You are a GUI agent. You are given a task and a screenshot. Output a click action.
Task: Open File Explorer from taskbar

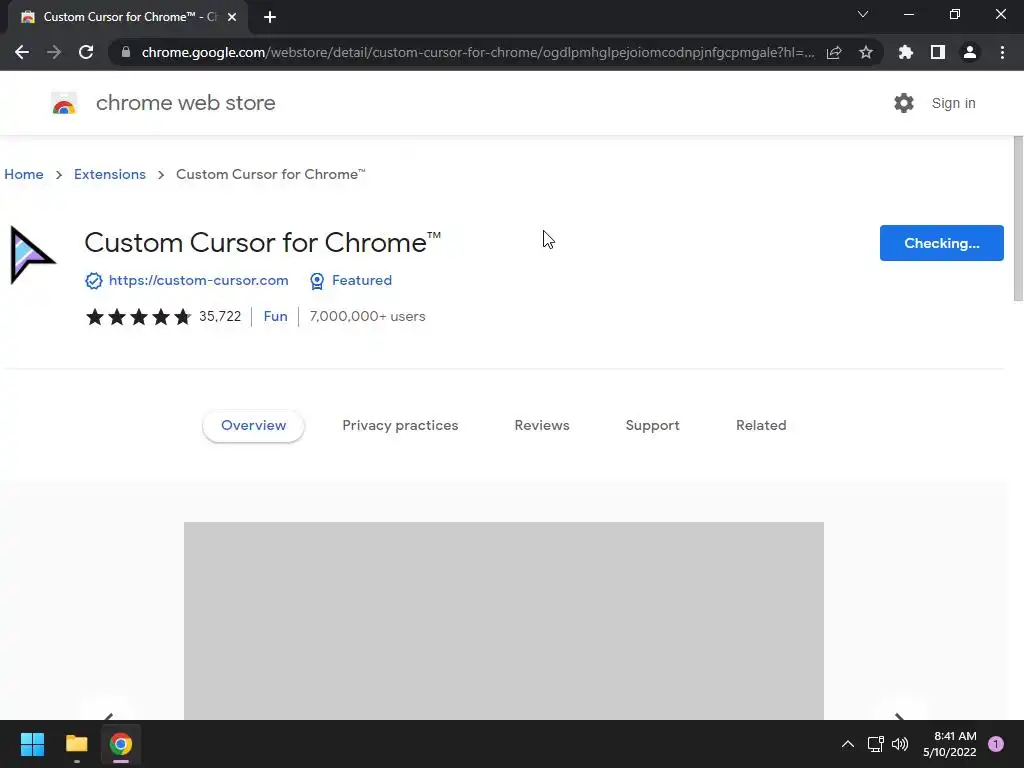76,744
